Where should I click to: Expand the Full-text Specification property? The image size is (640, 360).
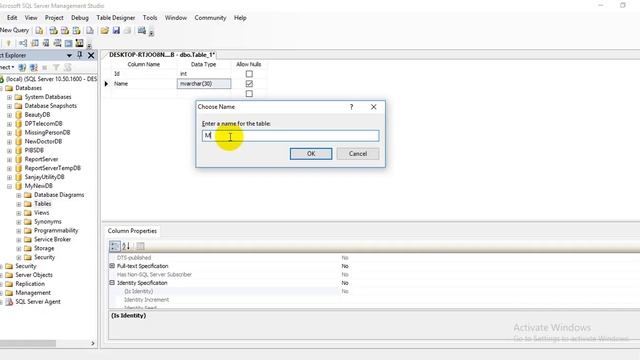pyautogui.click(x=112, y=266)
